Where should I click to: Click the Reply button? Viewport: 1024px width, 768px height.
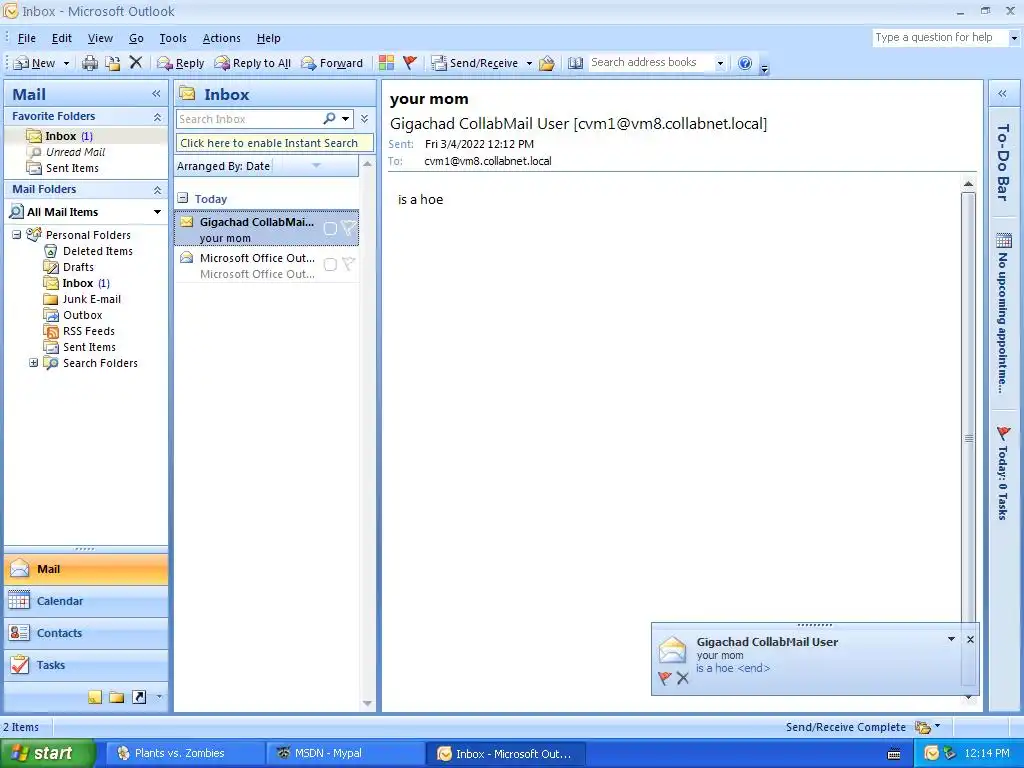coord(181,63)
